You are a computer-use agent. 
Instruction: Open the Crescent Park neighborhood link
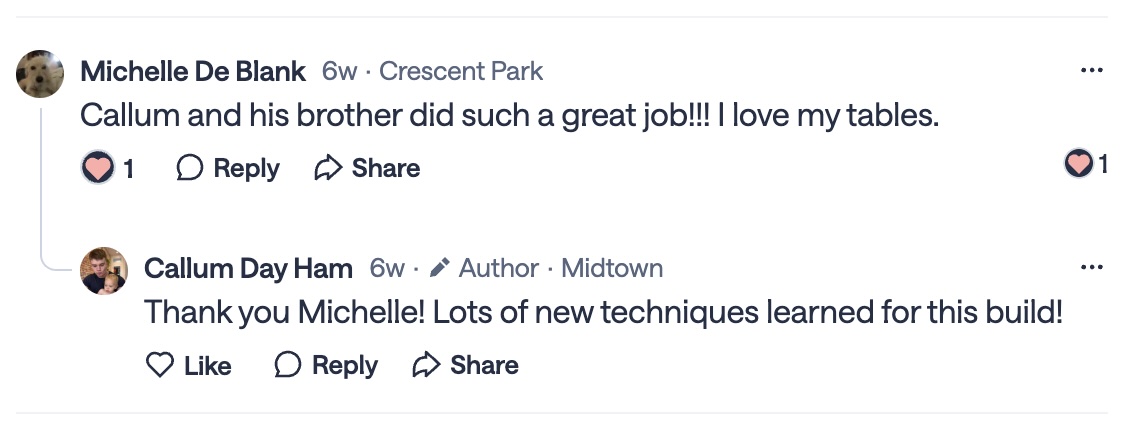click(x=461, y=71)
